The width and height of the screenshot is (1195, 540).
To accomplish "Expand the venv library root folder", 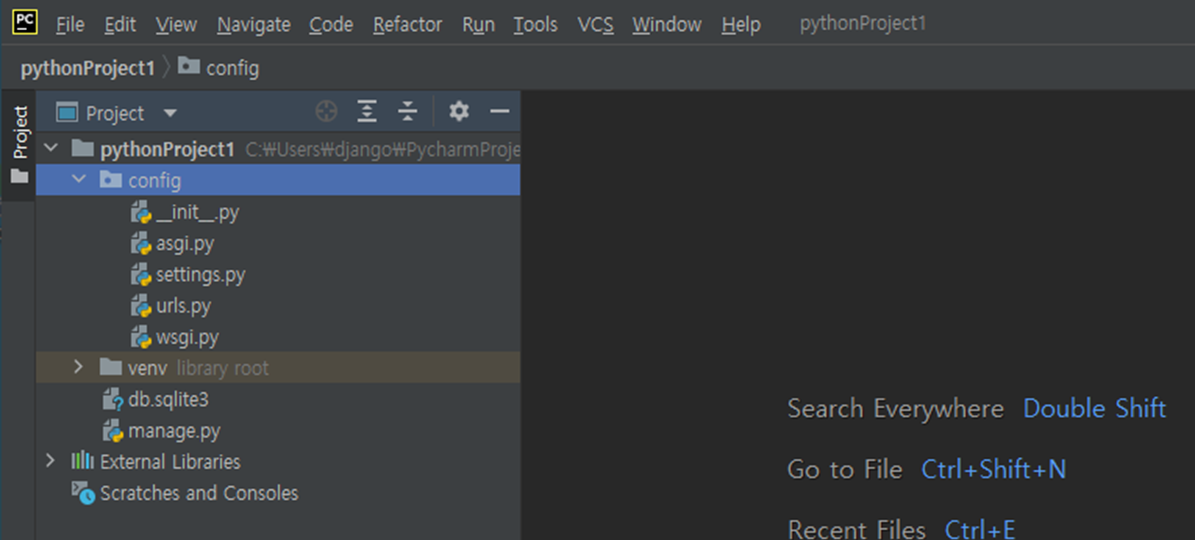I will [x=78, y=367].
